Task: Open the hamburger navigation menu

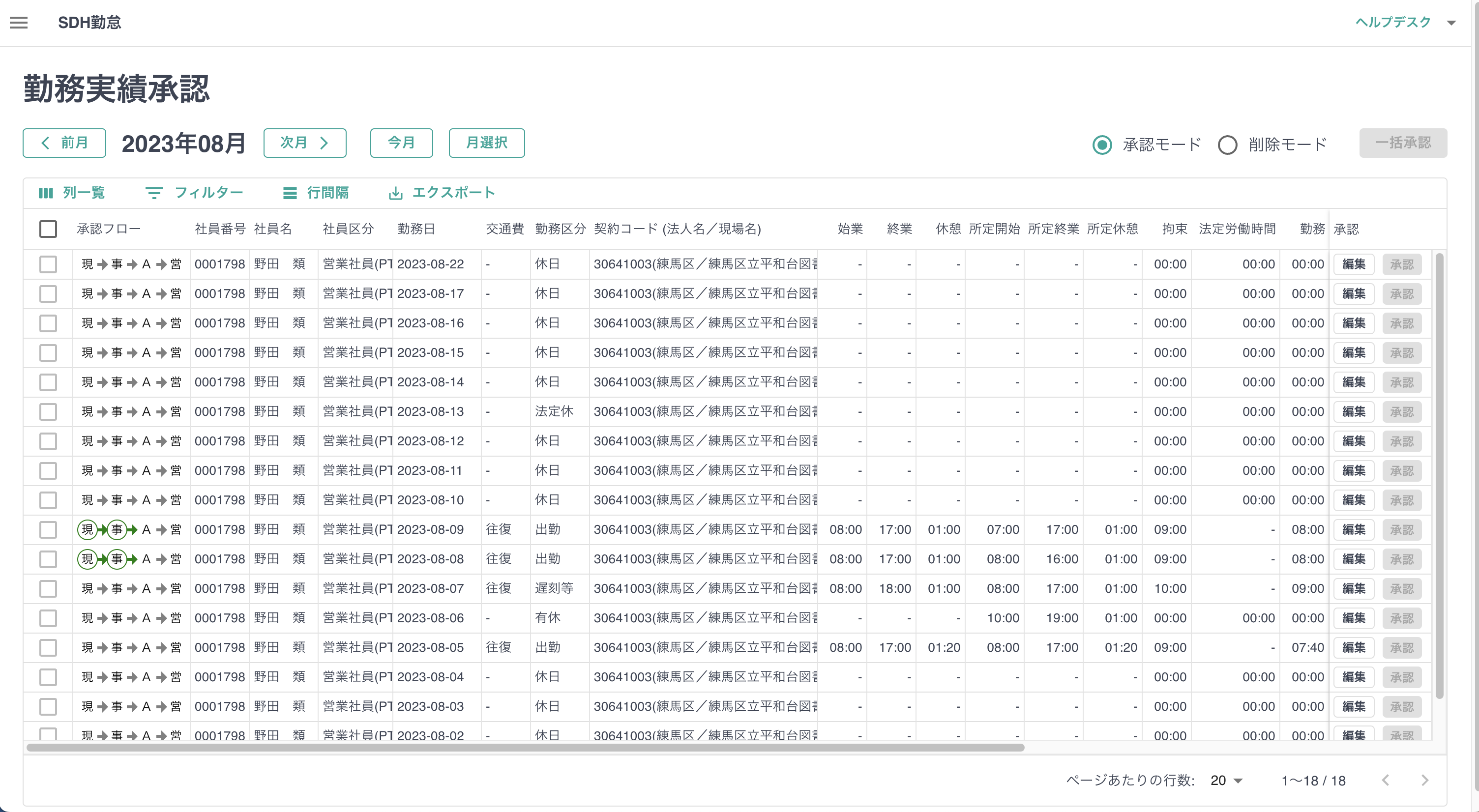Action: 18,23
